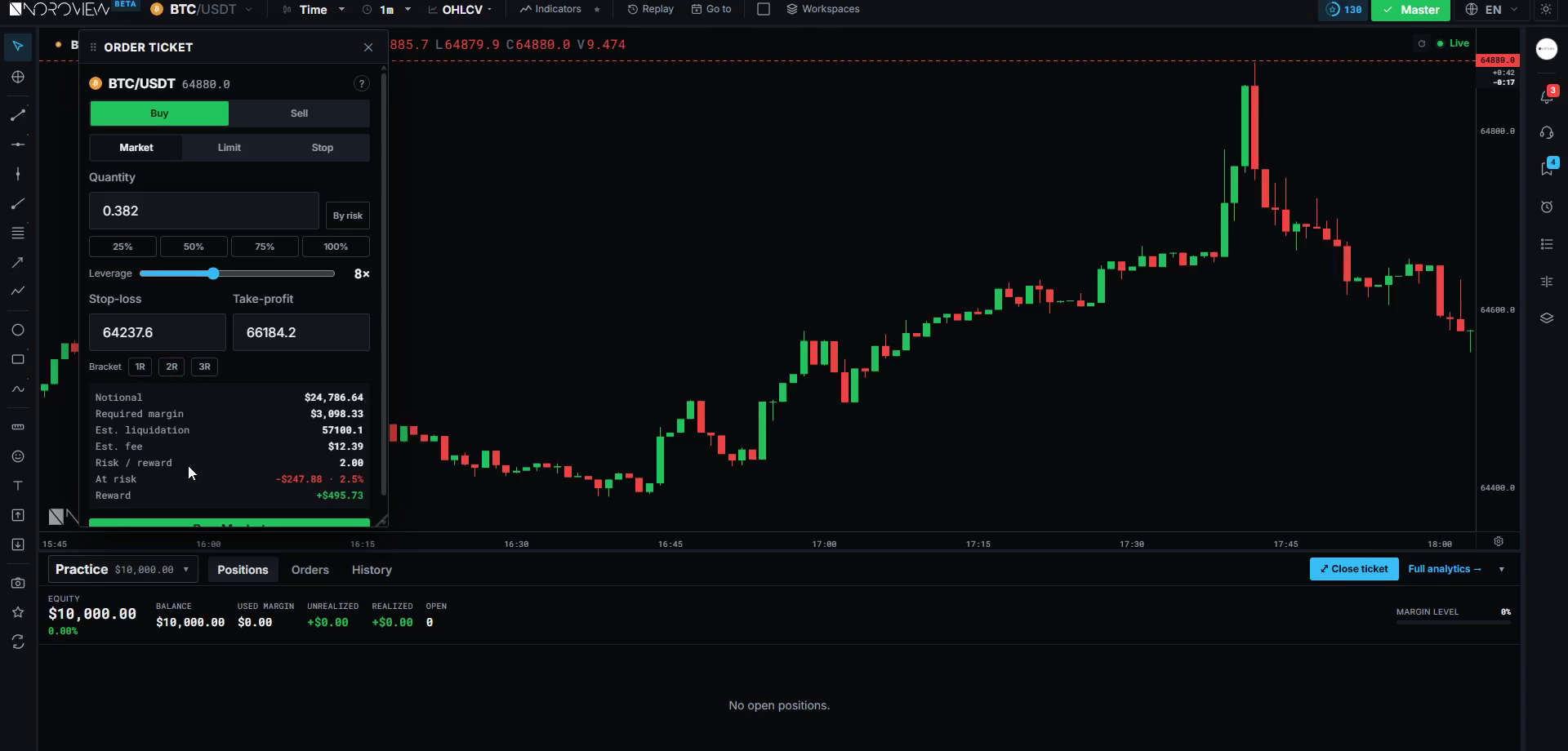Select the Buy side toggle

click(x=159, y=113)
